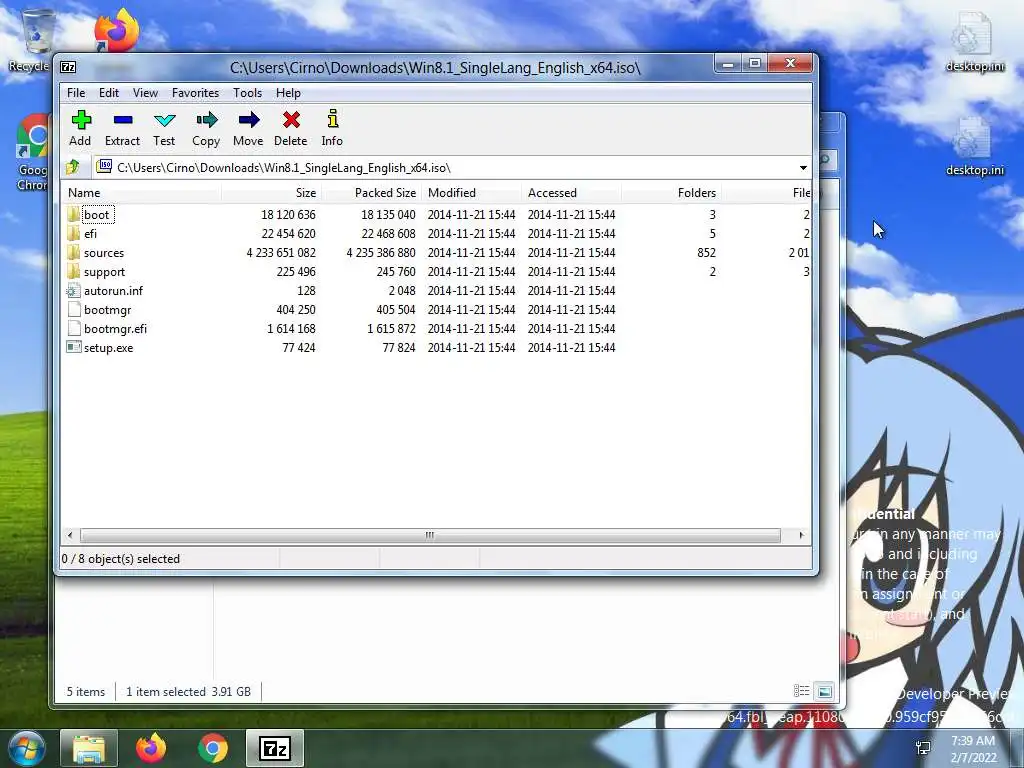Click the Firefox desktop shortcut

pyautogui.click(x=116, y=29)
